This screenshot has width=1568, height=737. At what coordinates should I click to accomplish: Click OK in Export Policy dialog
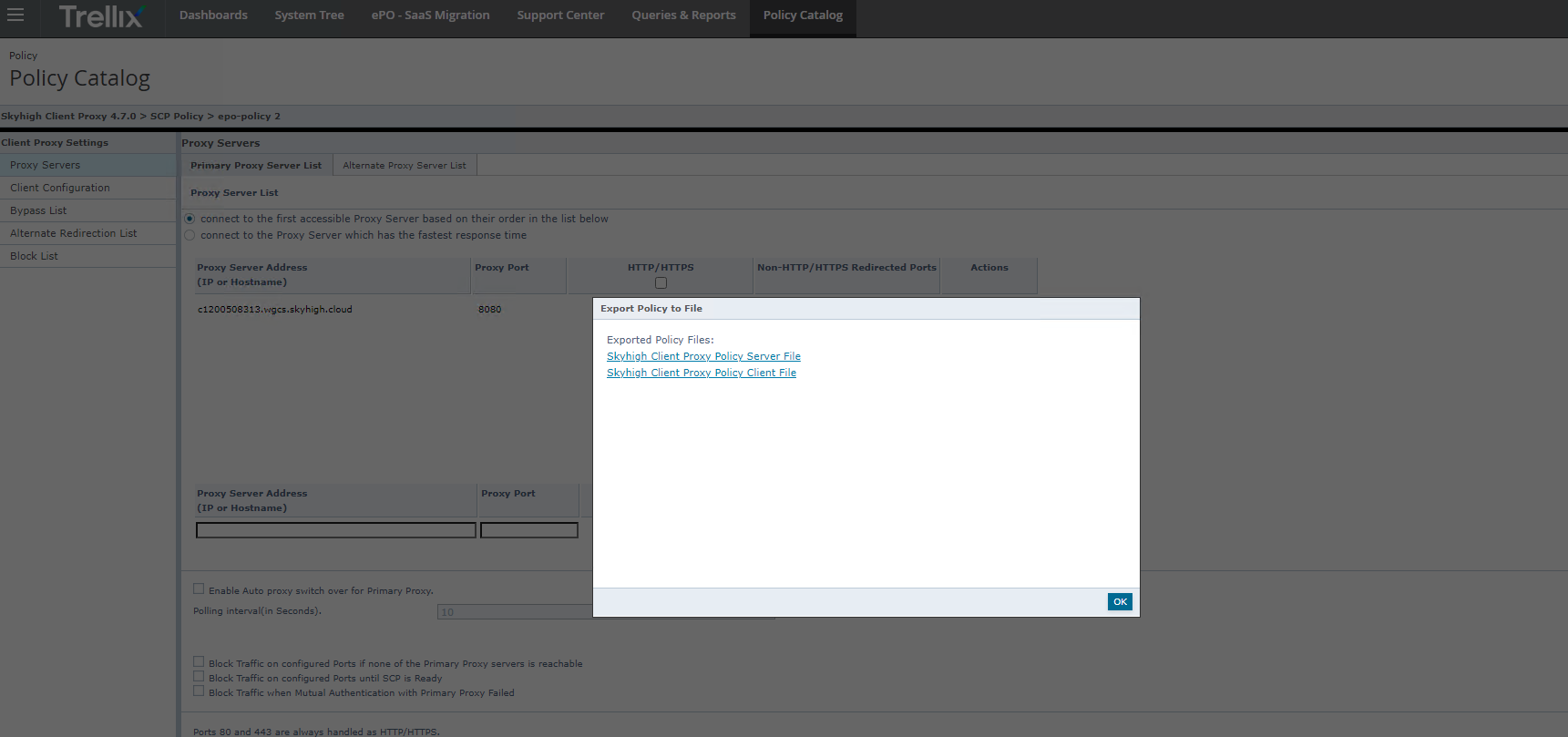click(1120, 601)
